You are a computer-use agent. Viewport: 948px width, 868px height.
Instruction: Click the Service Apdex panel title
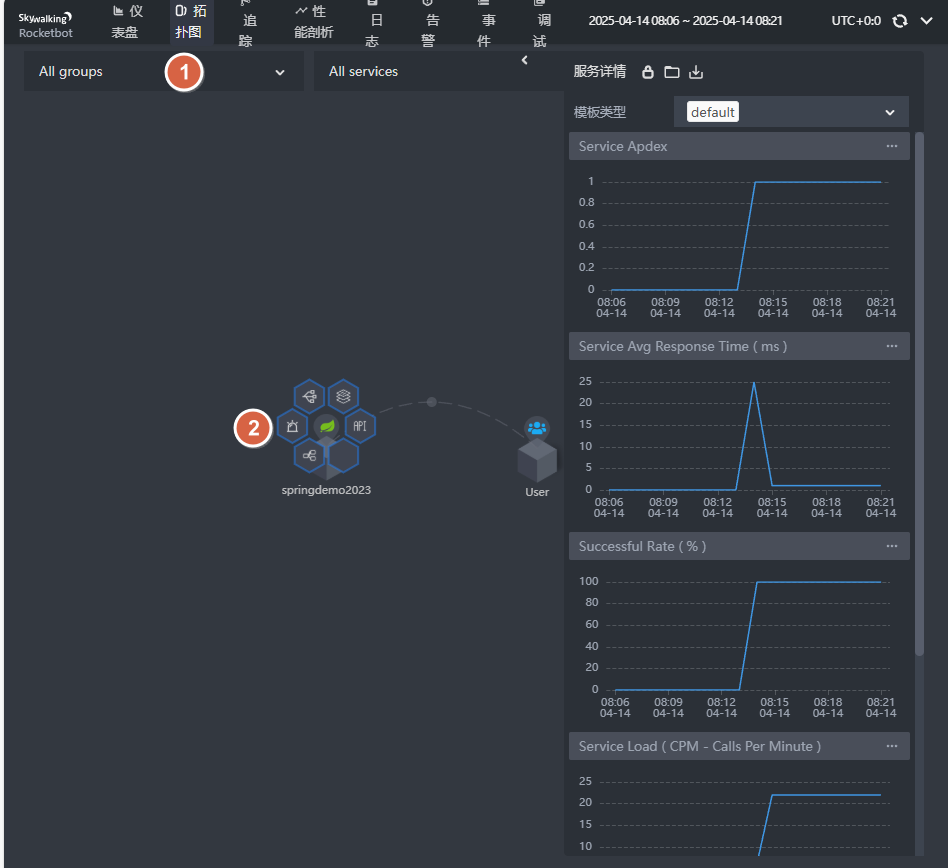[623, 146]
